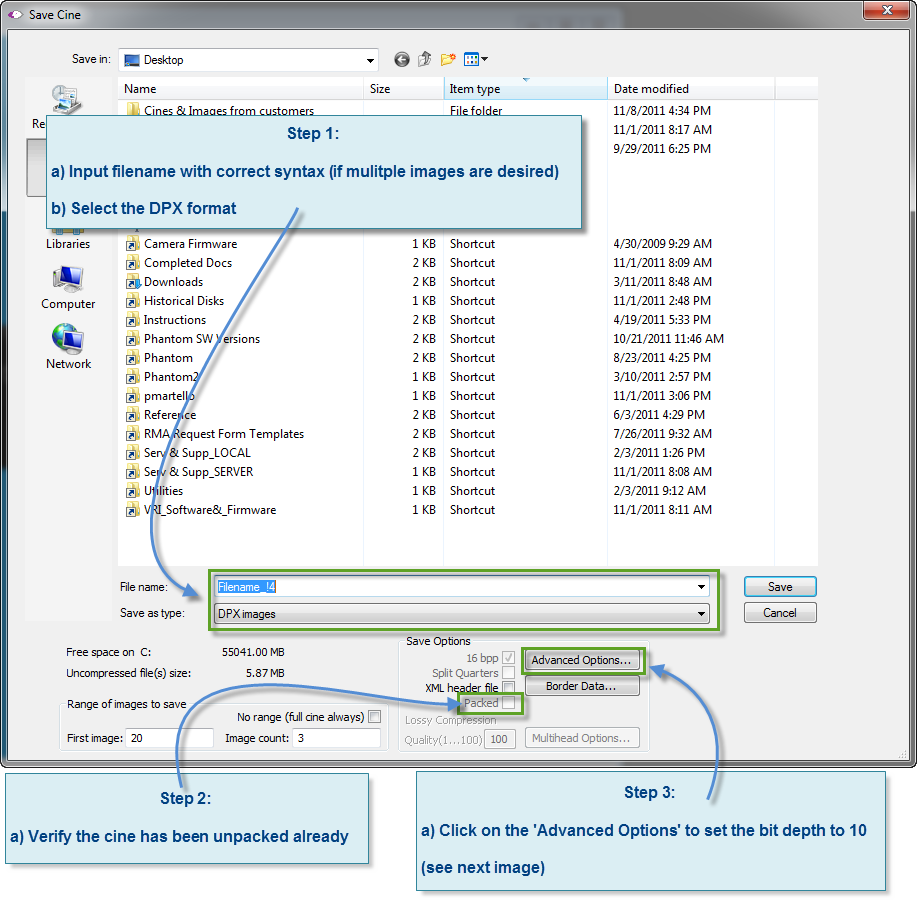Click the Create New Folder icon
Viewport: 917px width, 913px height.
[447, 59]
